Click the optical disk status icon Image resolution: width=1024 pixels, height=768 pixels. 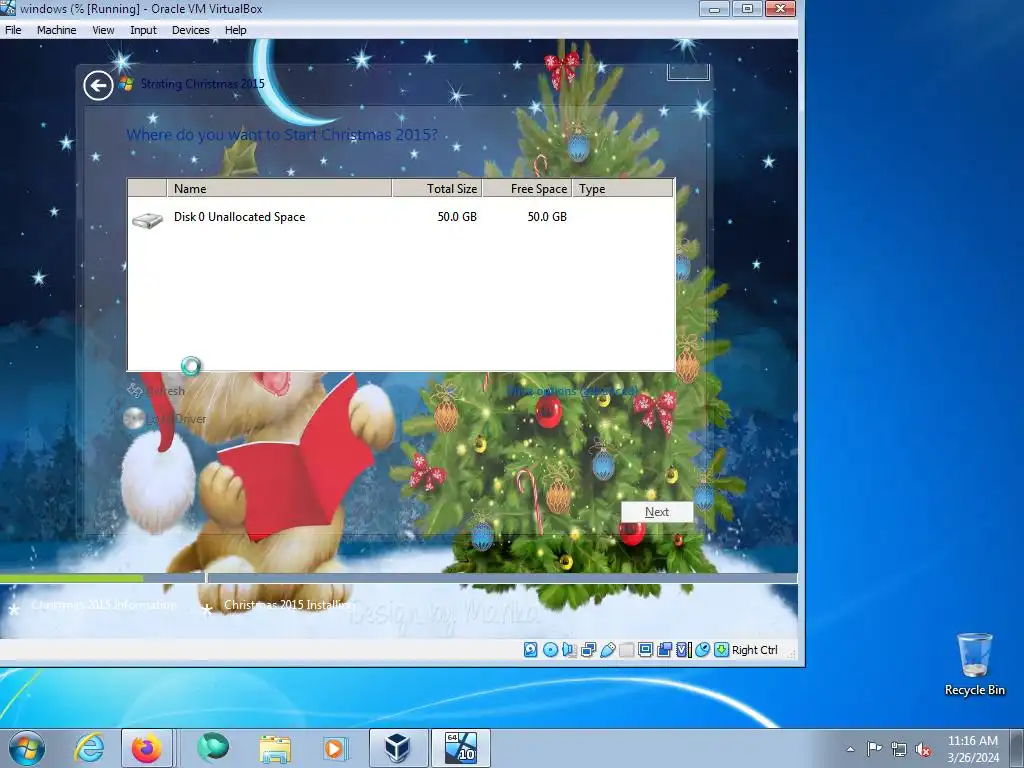pos(550,649)
